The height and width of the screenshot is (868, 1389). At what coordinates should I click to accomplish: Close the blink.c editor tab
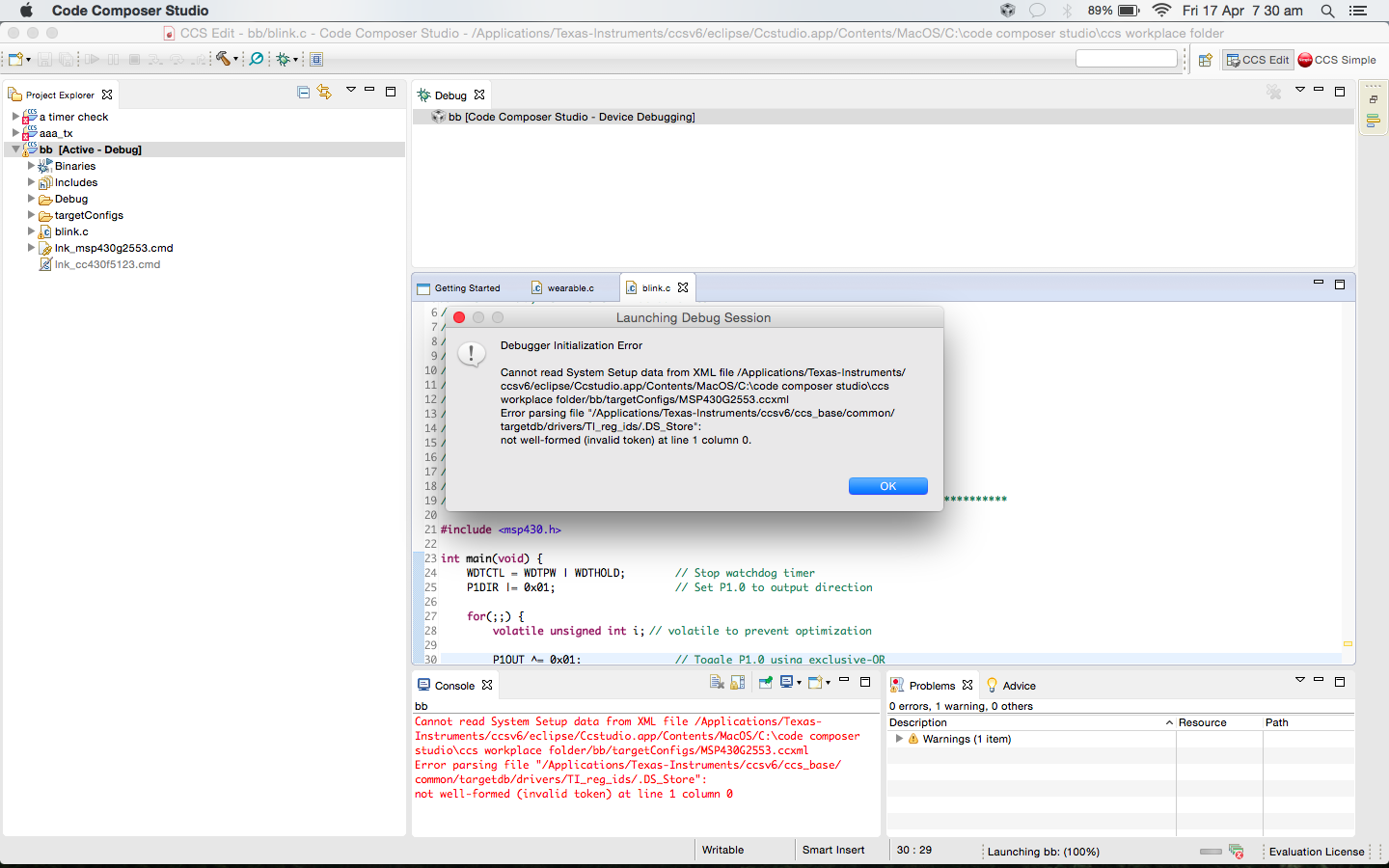click(x=683, y=287)
